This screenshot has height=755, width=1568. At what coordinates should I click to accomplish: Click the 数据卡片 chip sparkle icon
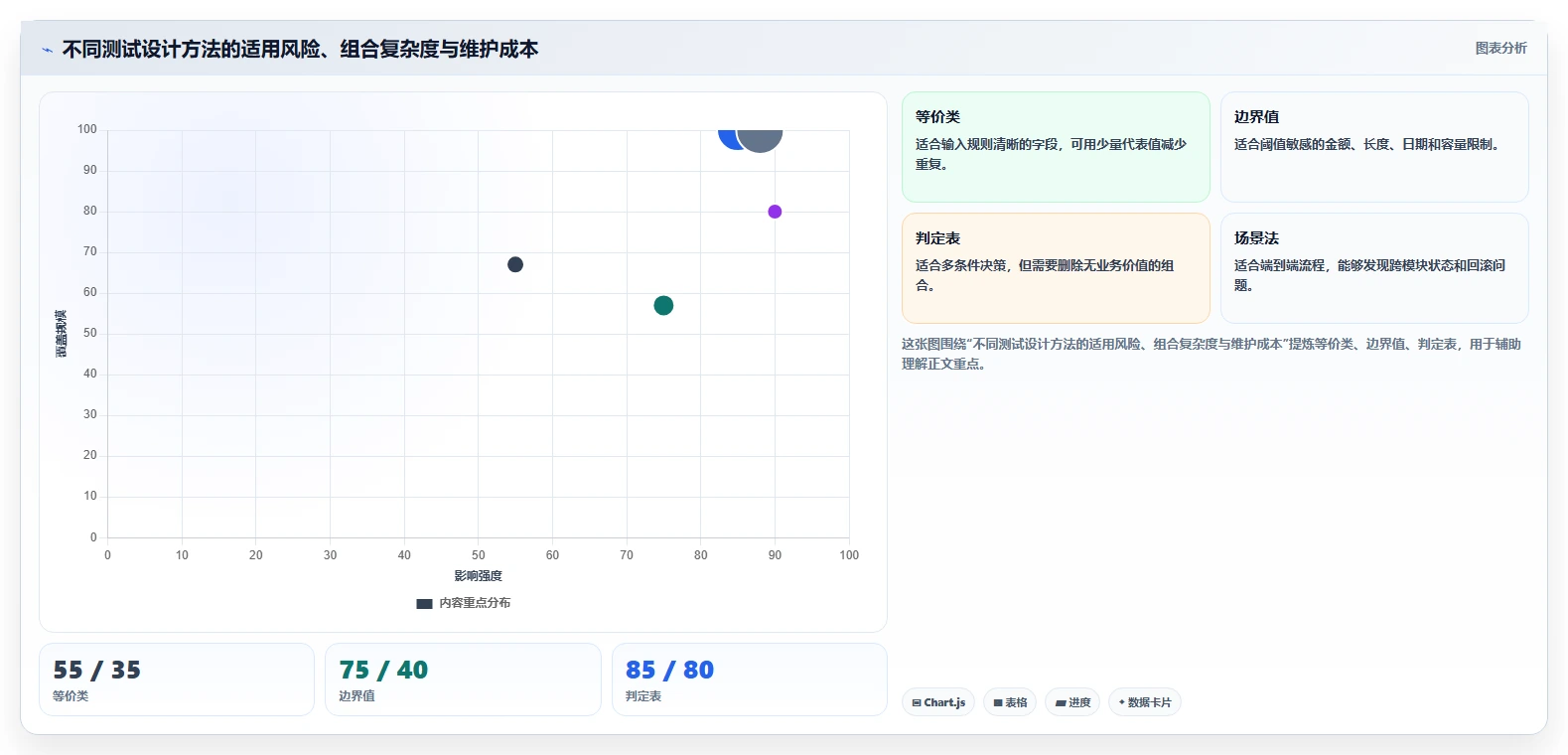tap(1122, 702)
